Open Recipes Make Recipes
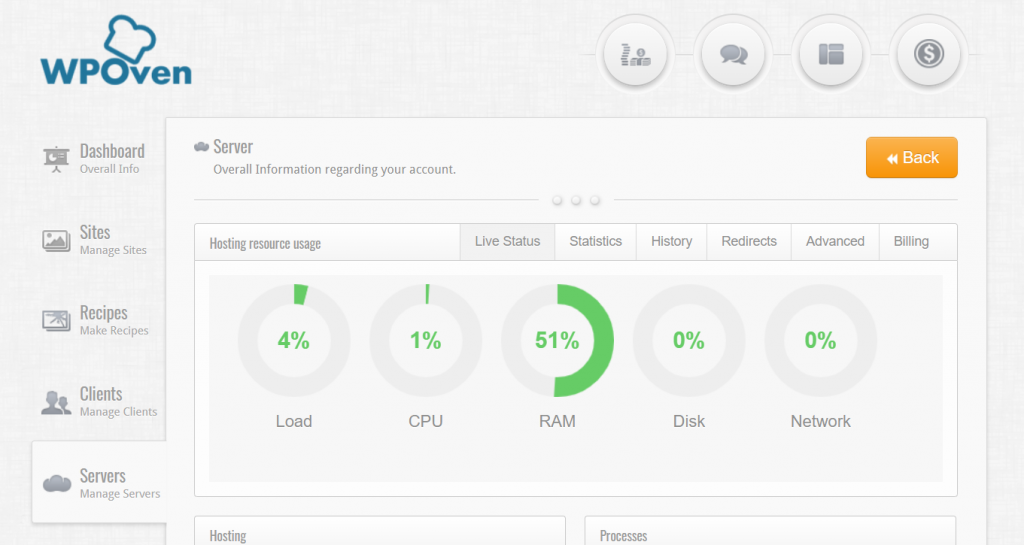 pyautogui.click(x=98, y=320)
